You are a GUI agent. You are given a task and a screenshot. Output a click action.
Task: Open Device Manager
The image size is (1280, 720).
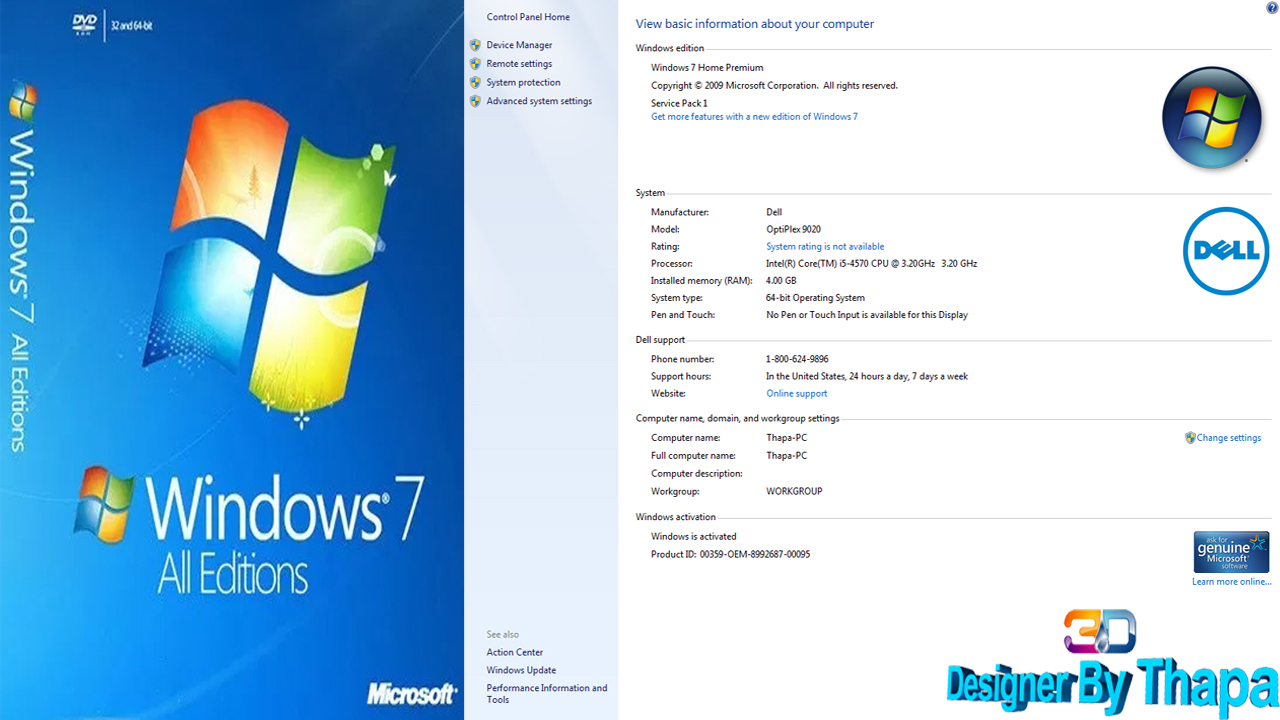click(x=519, y=45)
